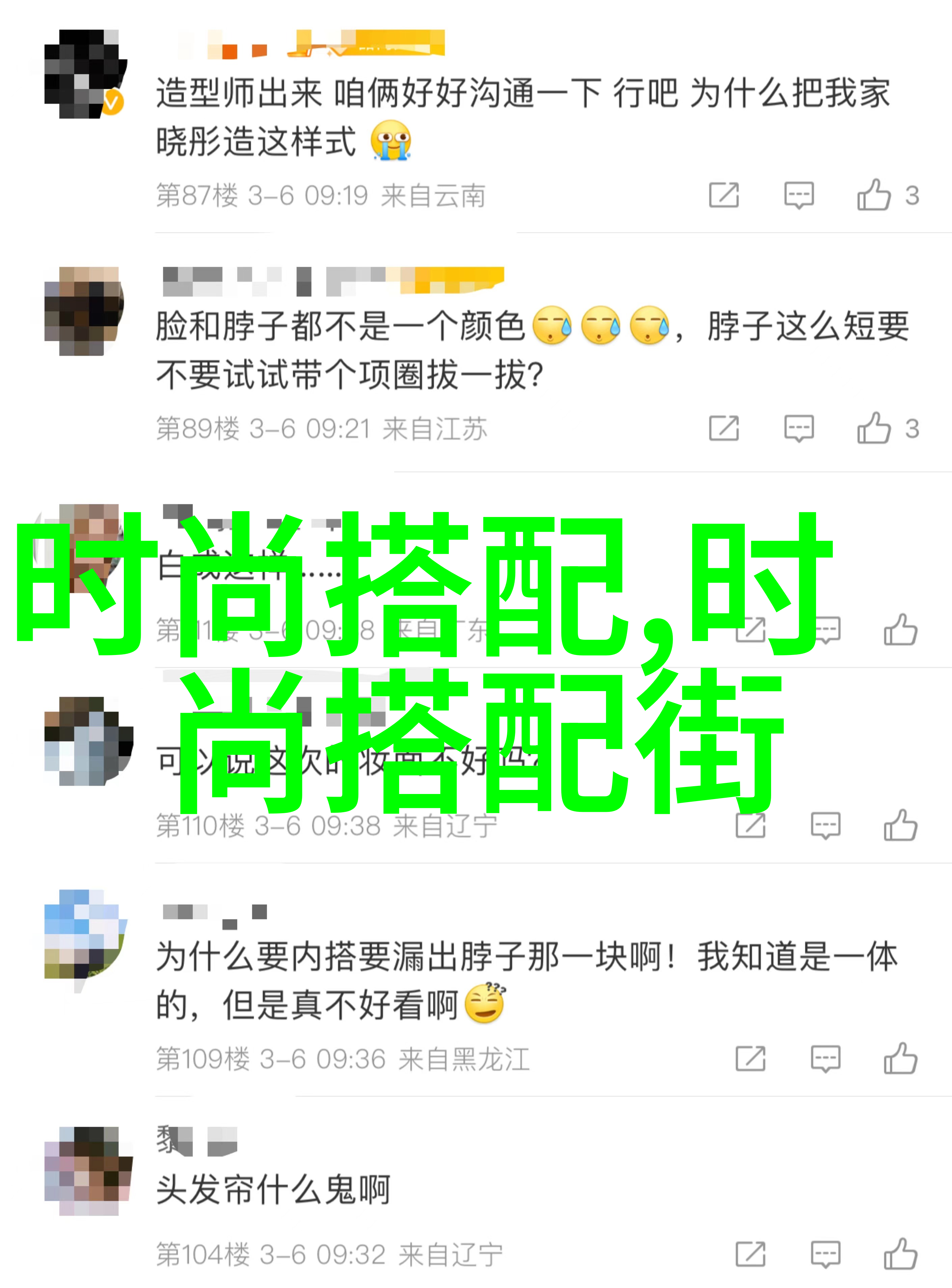The width and height of the screenshot is (952, 1288).
Task: Reply to the 第109楼 comment
Action: tap(826, 1059)
